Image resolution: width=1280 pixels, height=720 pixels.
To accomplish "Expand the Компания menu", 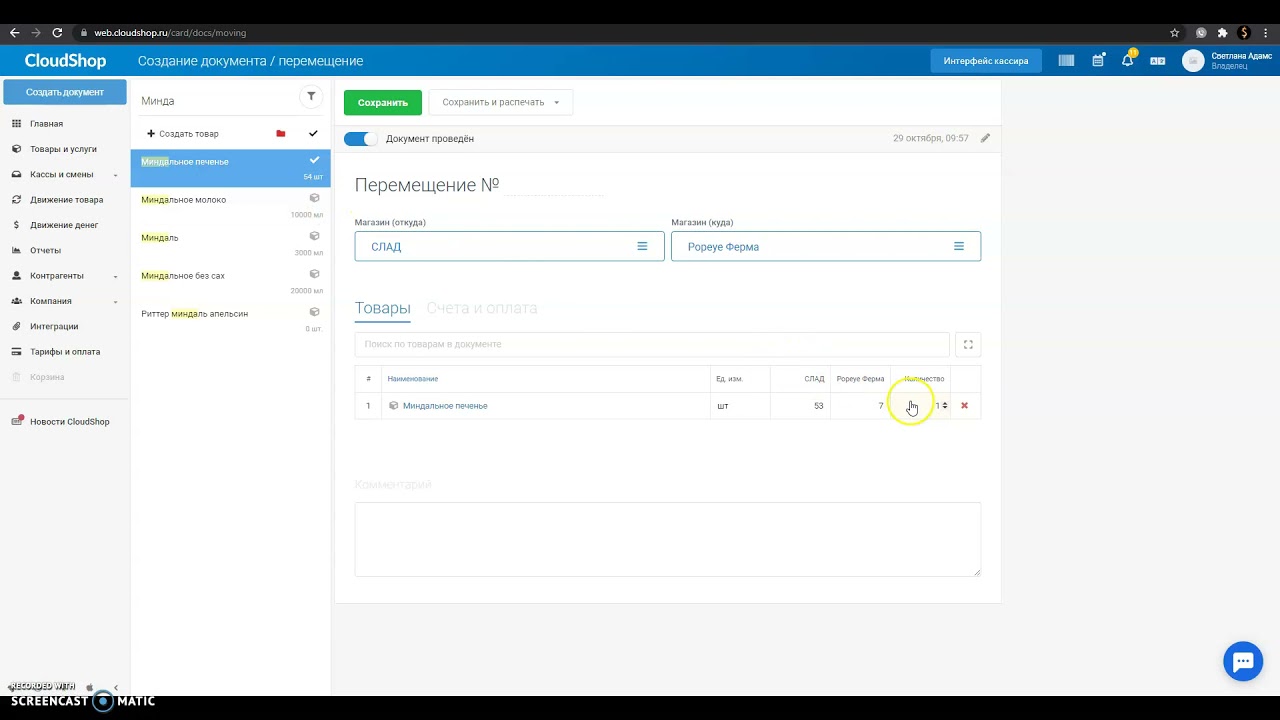I will click(65, 301).
